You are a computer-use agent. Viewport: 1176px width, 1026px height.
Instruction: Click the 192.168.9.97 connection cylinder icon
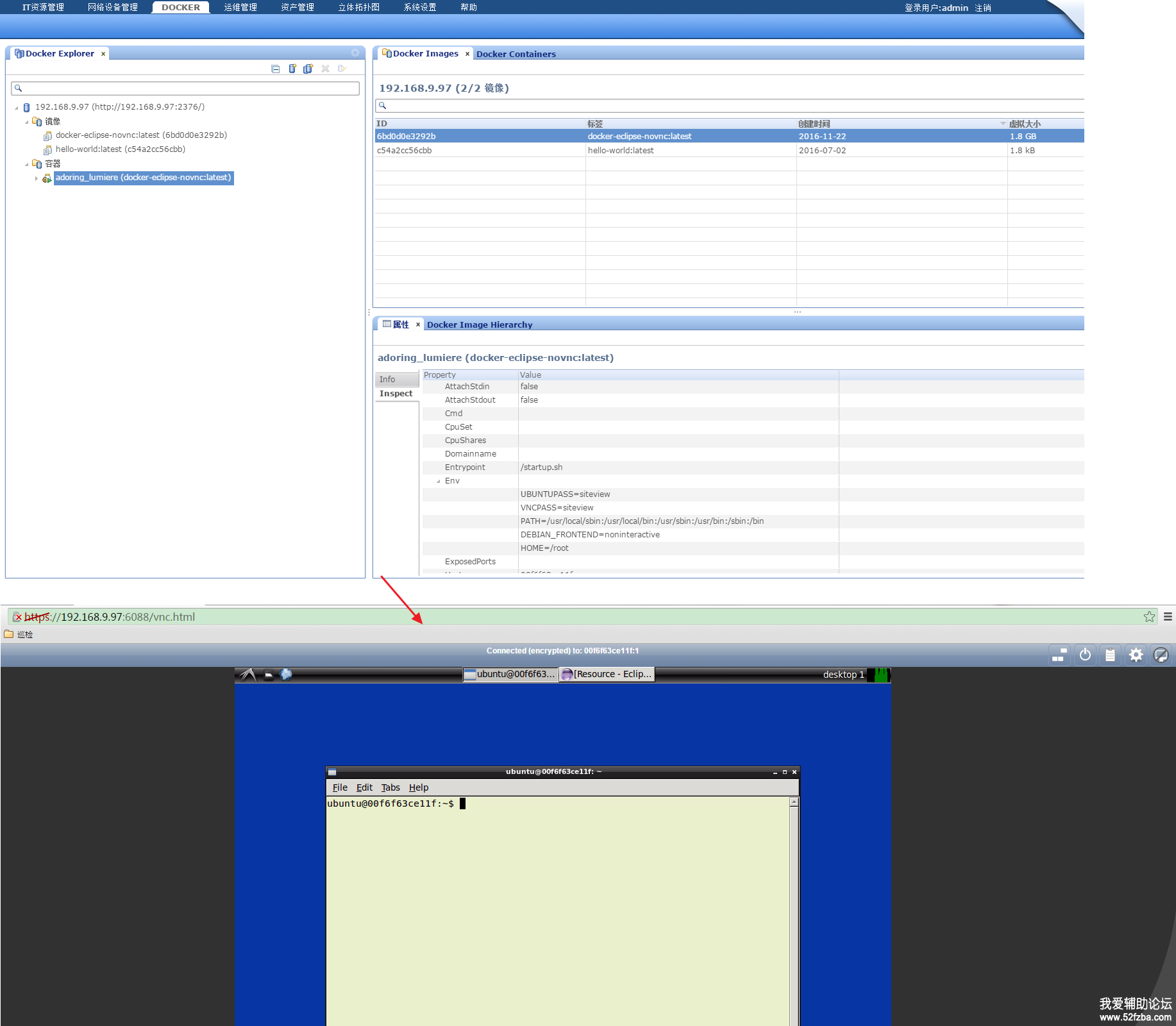click(x=27, y=107)
